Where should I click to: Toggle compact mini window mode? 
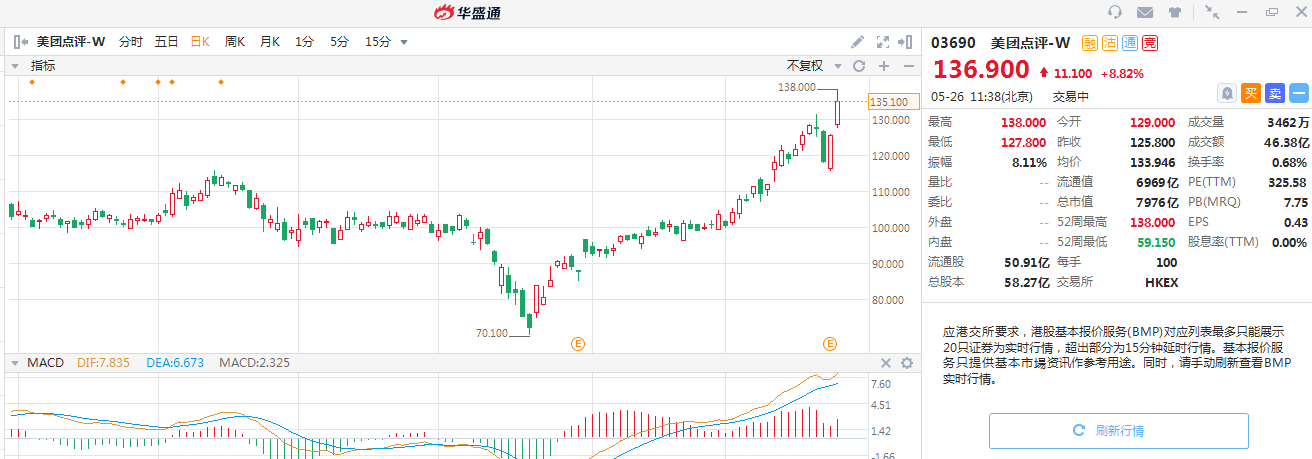1213,13
